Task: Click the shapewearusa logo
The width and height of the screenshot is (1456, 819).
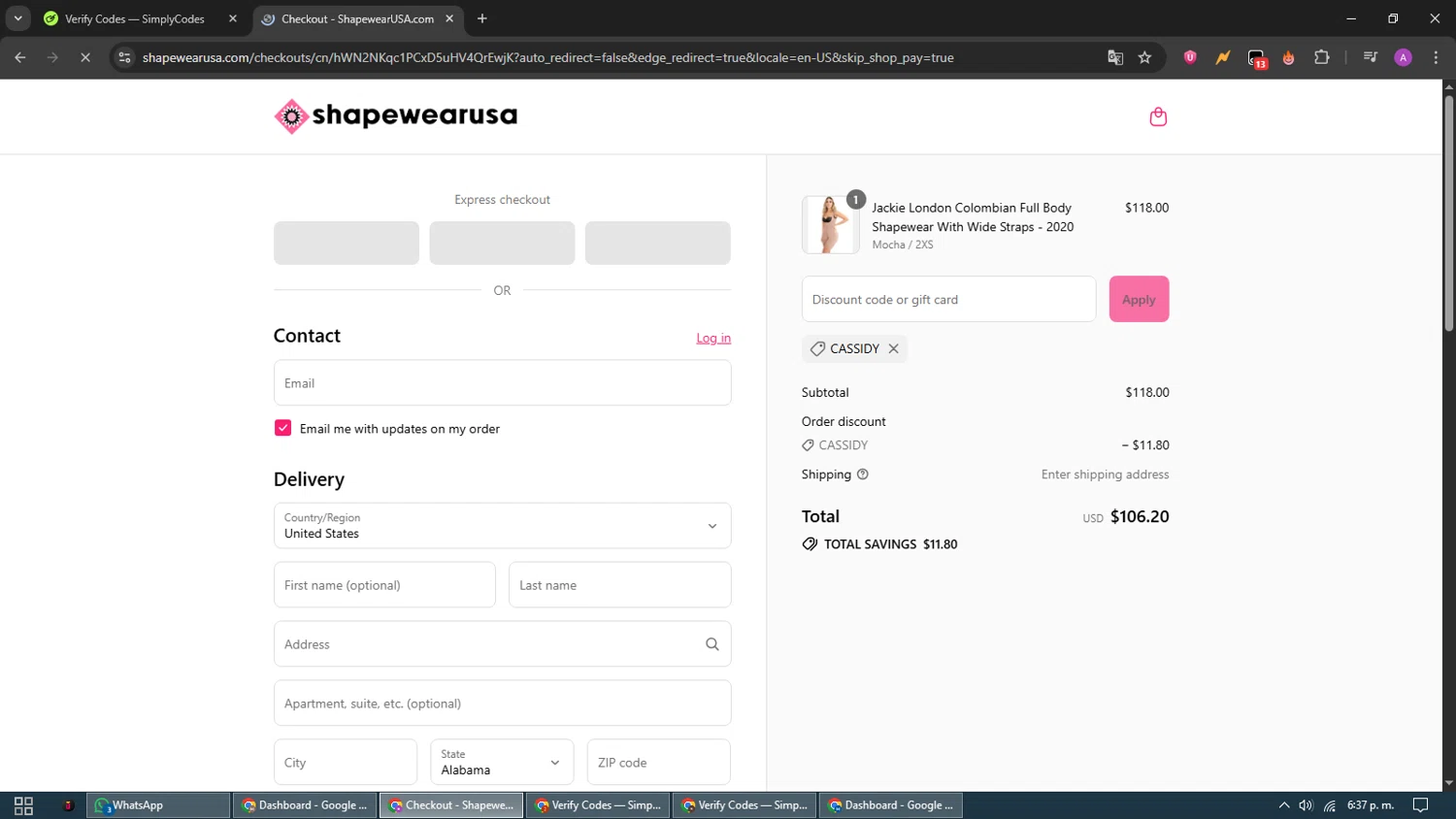Action: click(x=395, y=115)
